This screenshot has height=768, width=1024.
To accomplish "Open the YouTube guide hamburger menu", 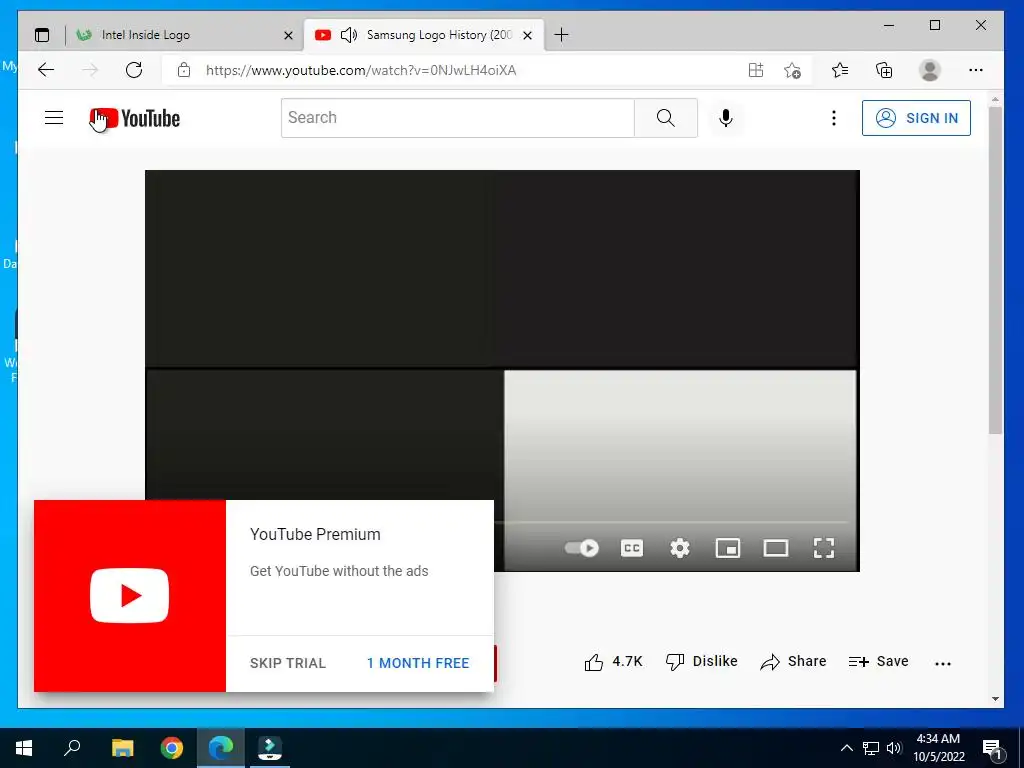I will point(54,118).
